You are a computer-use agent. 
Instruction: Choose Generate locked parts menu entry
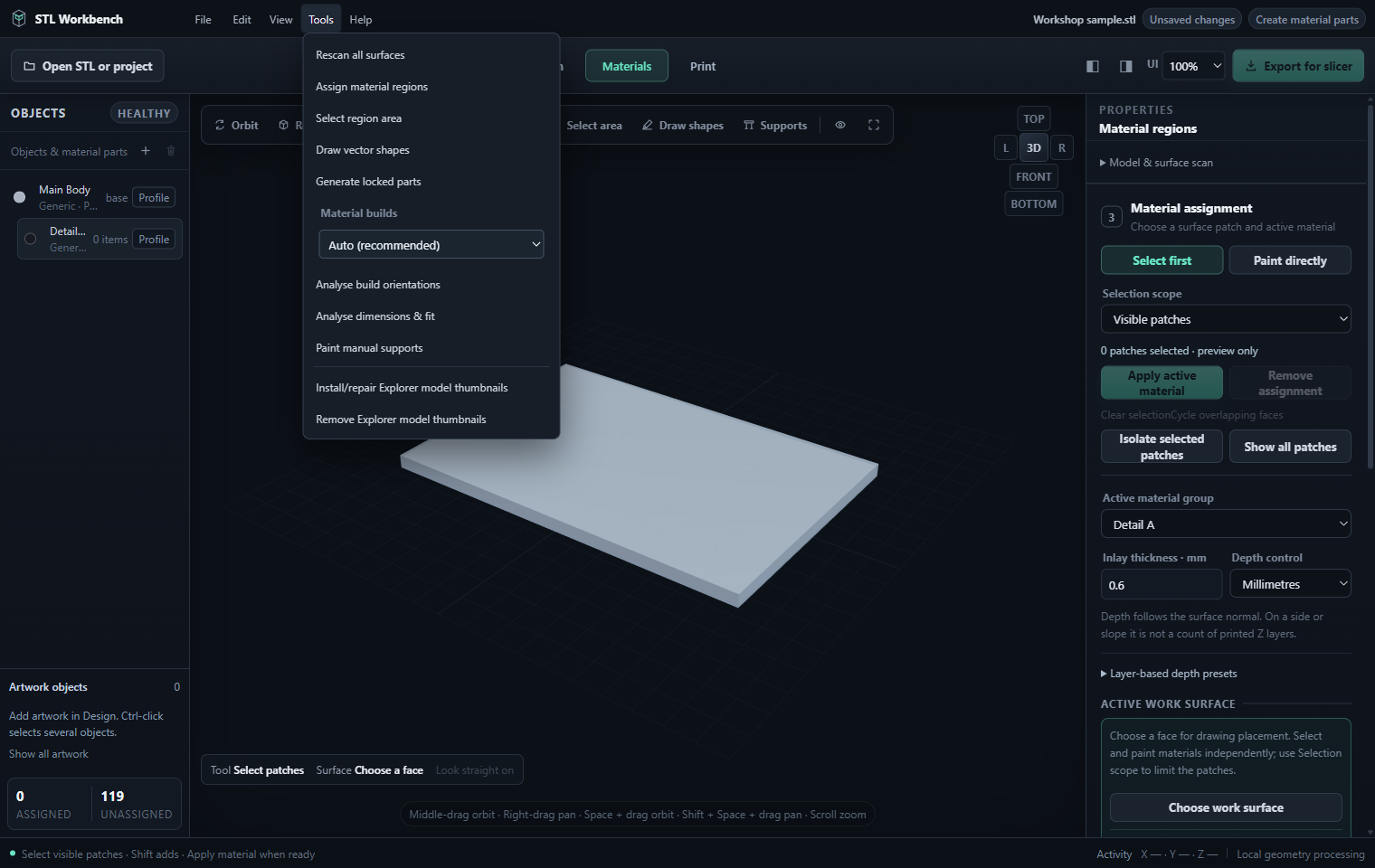[431, 182]
